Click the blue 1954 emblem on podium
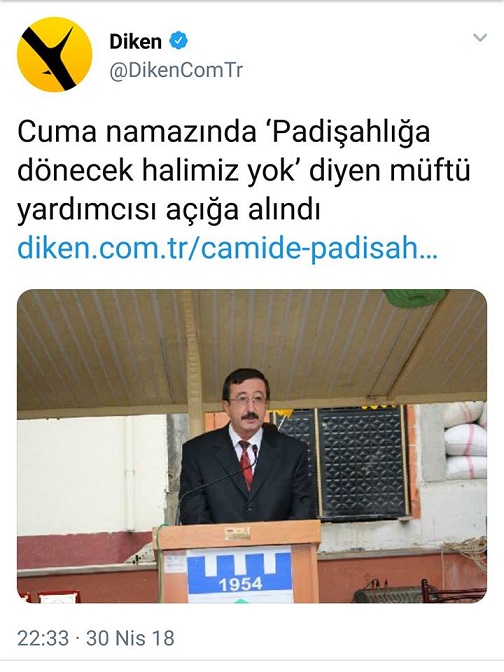This screenshot has width=504, height=672. 240,576
